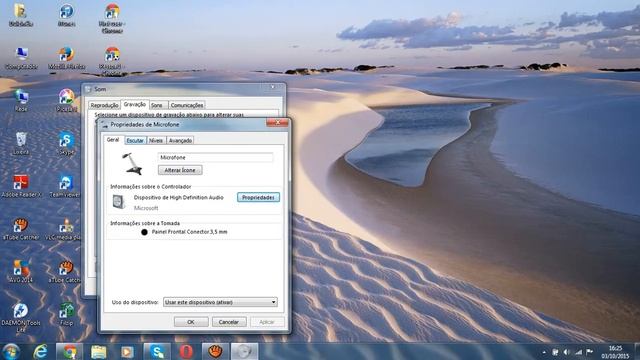This screenshot has height=360, width=640.
Task: Switch to Skype on the taskbar
Action: 157,351
